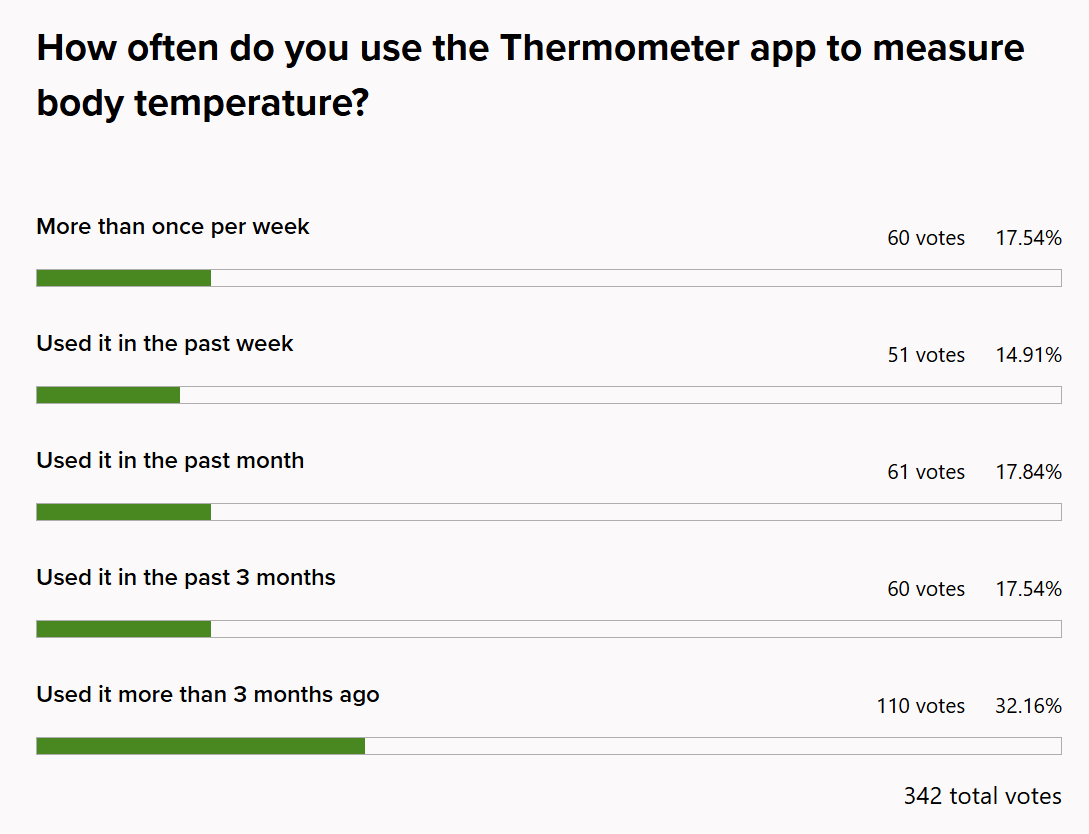
Task: Click the 110 votes count
Action: (921, 707)
